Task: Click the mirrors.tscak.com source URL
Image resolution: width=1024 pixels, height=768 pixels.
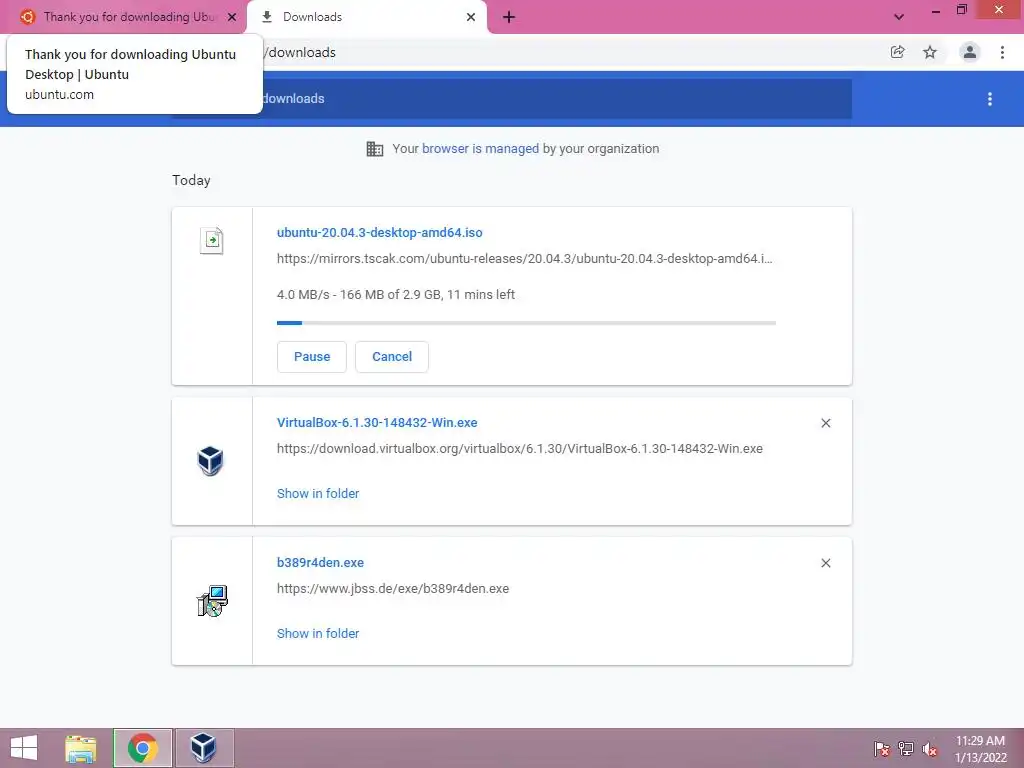Action: tap(524, 259)
